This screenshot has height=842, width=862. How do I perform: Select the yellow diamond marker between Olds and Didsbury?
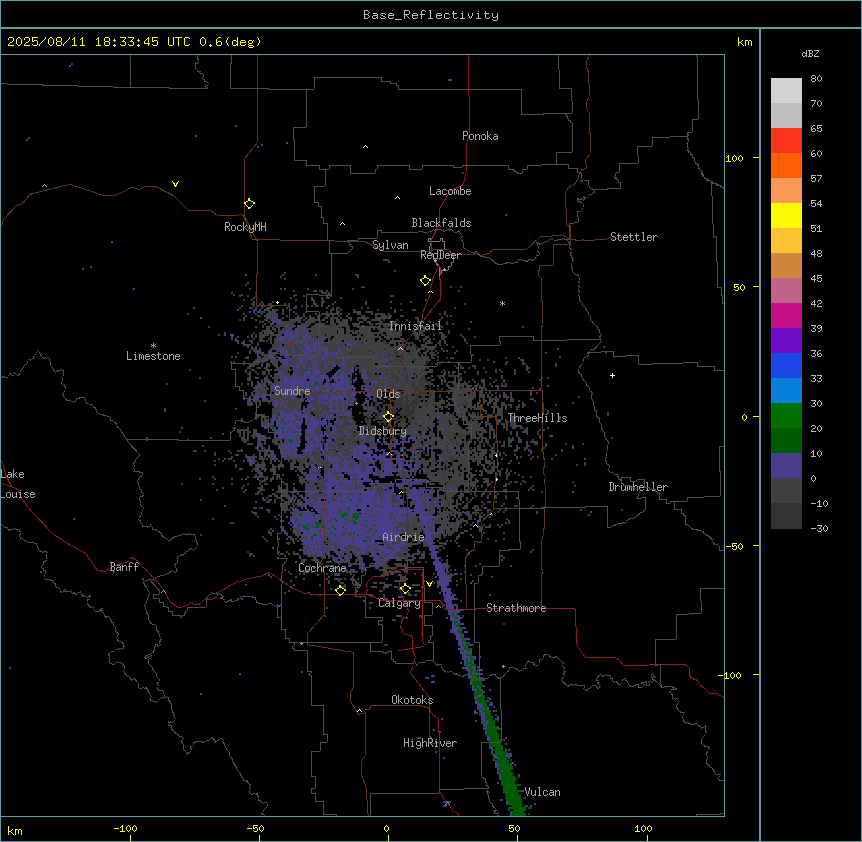pyautogui.click(x=388, y=417)
